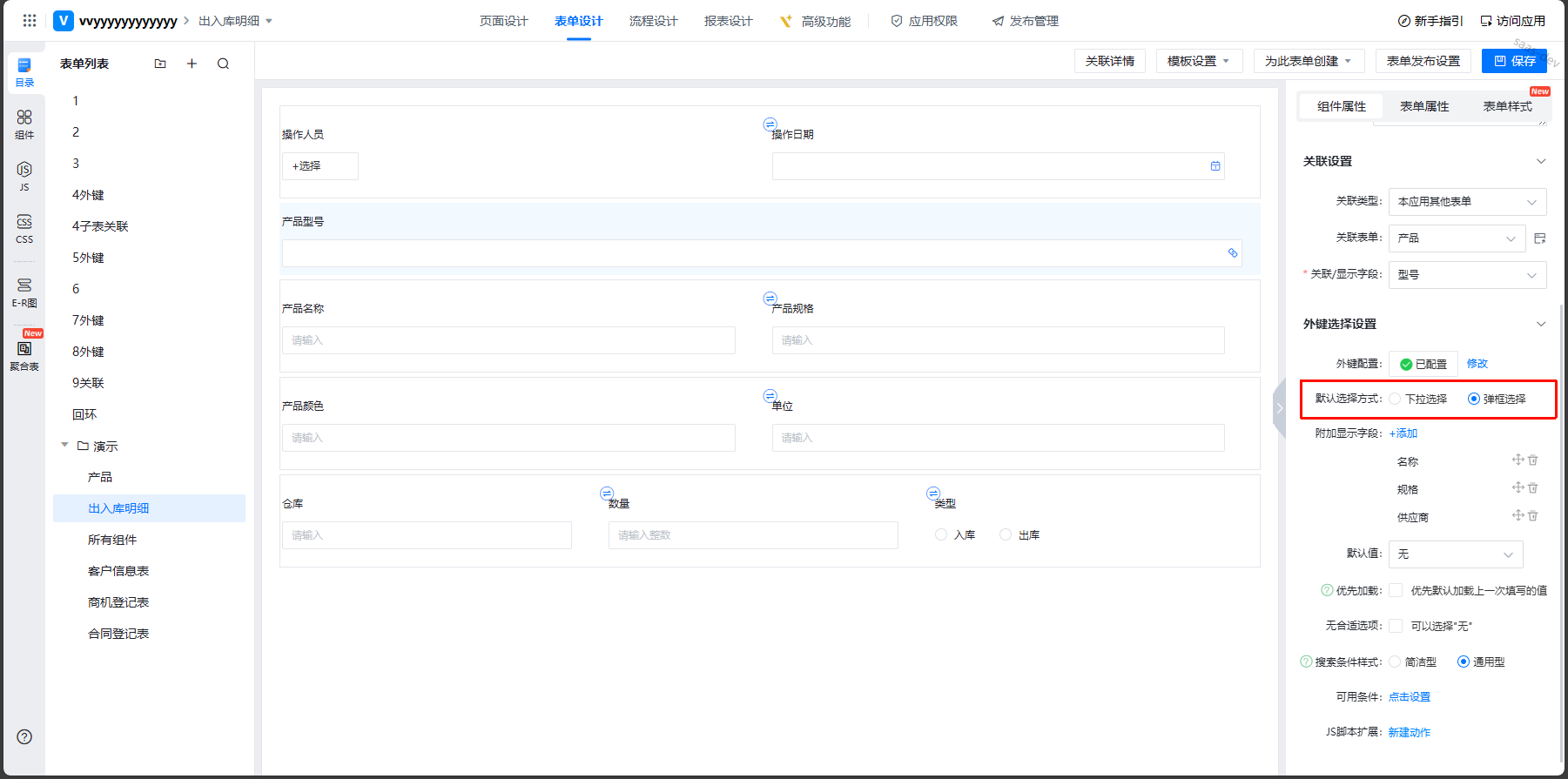1568x779 pixels.
Task: Click the new folder icon in 表单列表
Action: point(160,64)
